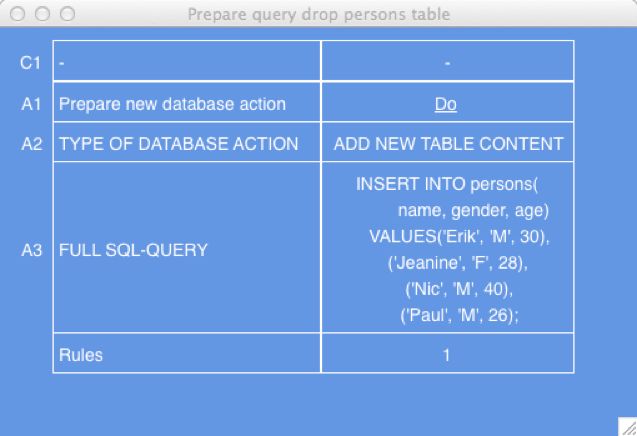The height and width of the screenshot is (436, 637).
Task: Select the Rules label cell
Action: [187, 353]
